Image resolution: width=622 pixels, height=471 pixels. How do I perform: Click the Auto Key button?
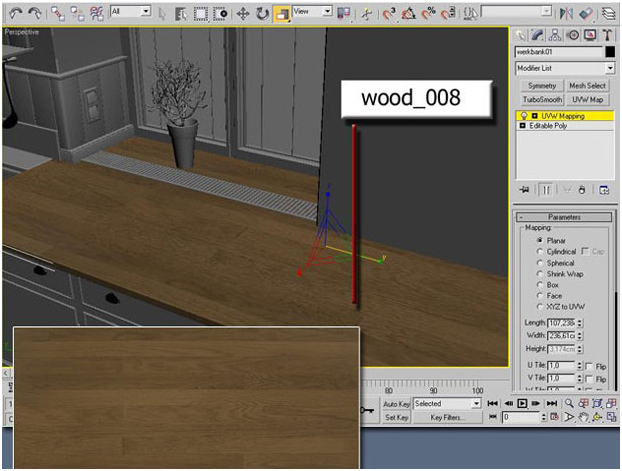pos(396,404)
